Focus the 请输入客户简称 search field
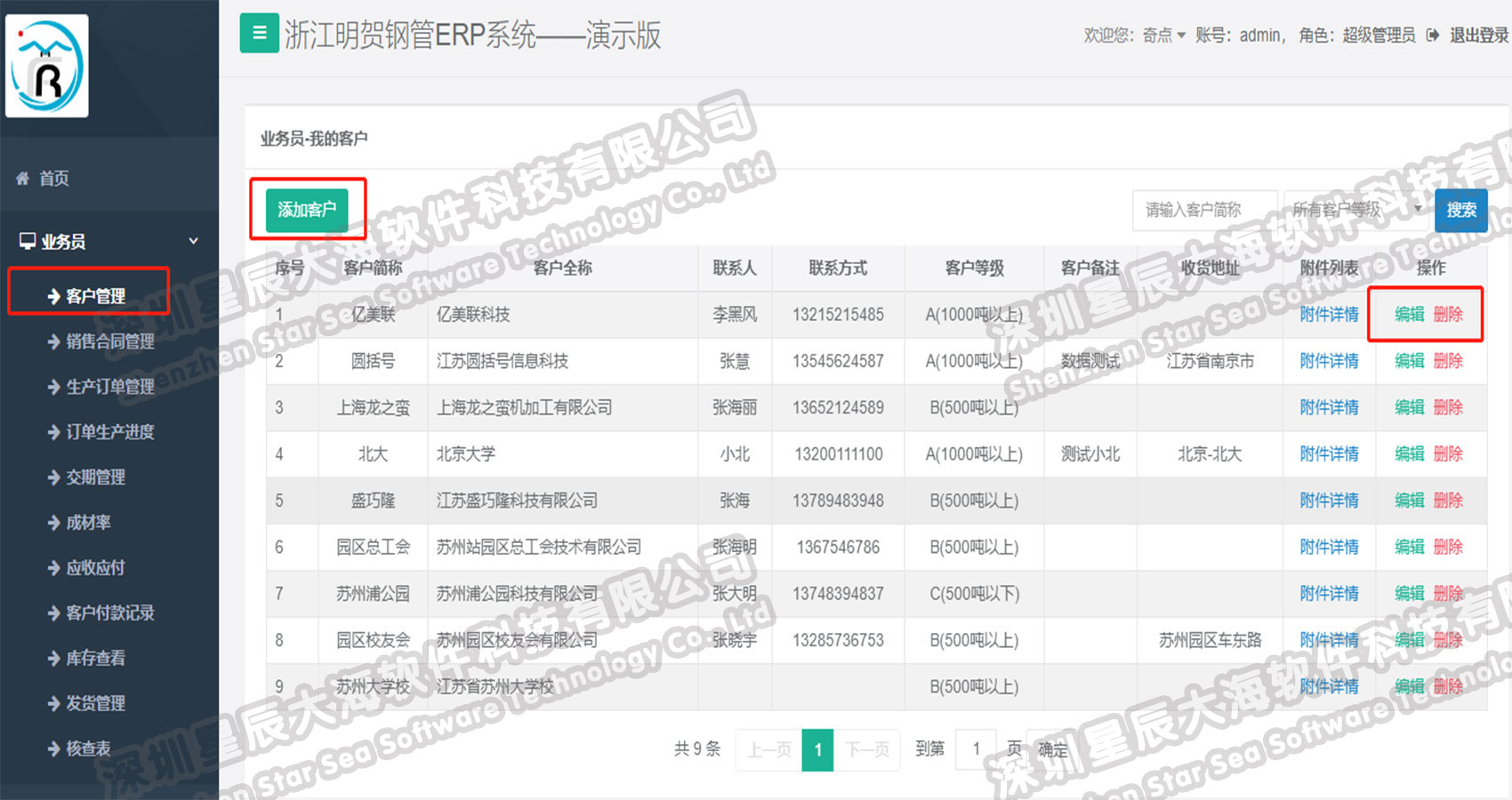The image size is (1512, 800). click(1205, 210)
